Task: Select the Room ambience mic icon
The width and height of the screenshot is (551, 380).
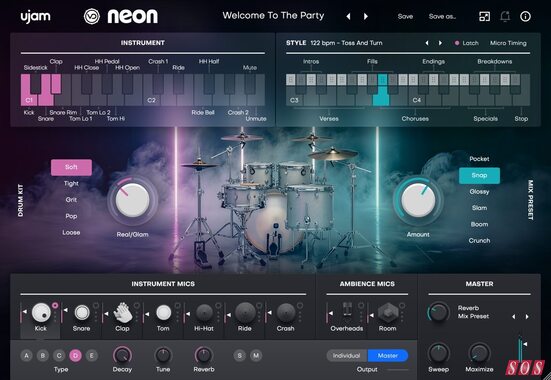Action: pyautogui.click(x=388, y=313)
